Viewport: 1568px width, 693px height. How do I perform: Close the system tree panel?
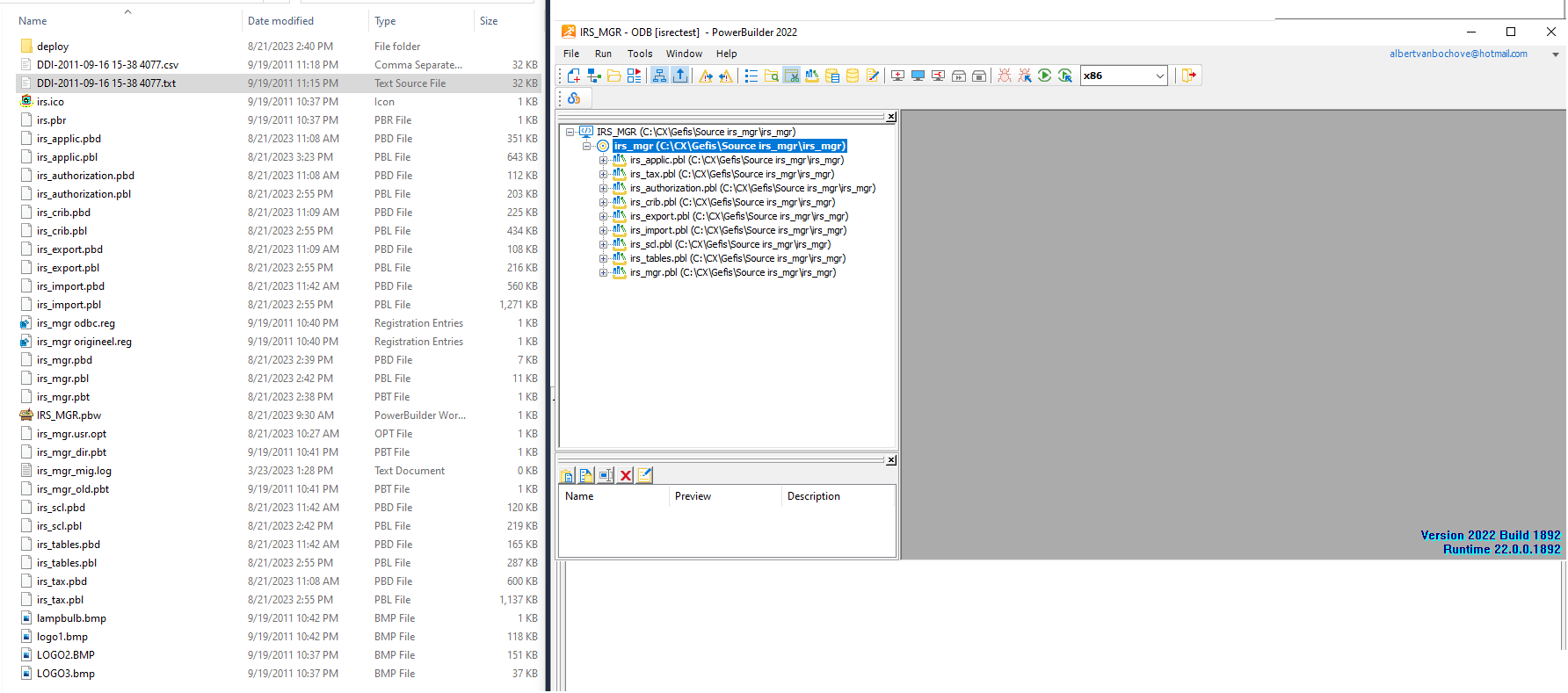[x=891, y=116]
